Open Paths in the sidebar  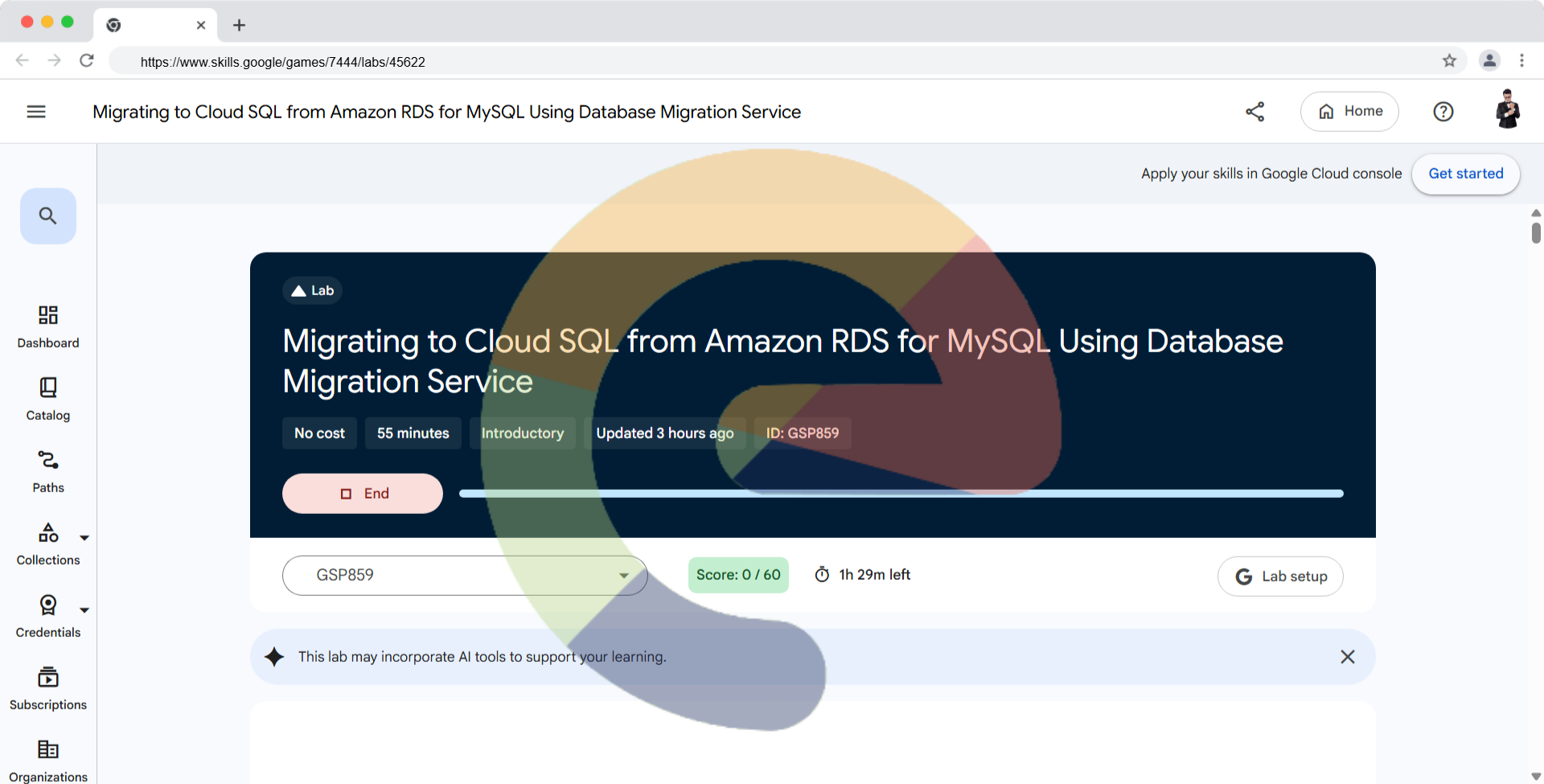tap(48, 471)
